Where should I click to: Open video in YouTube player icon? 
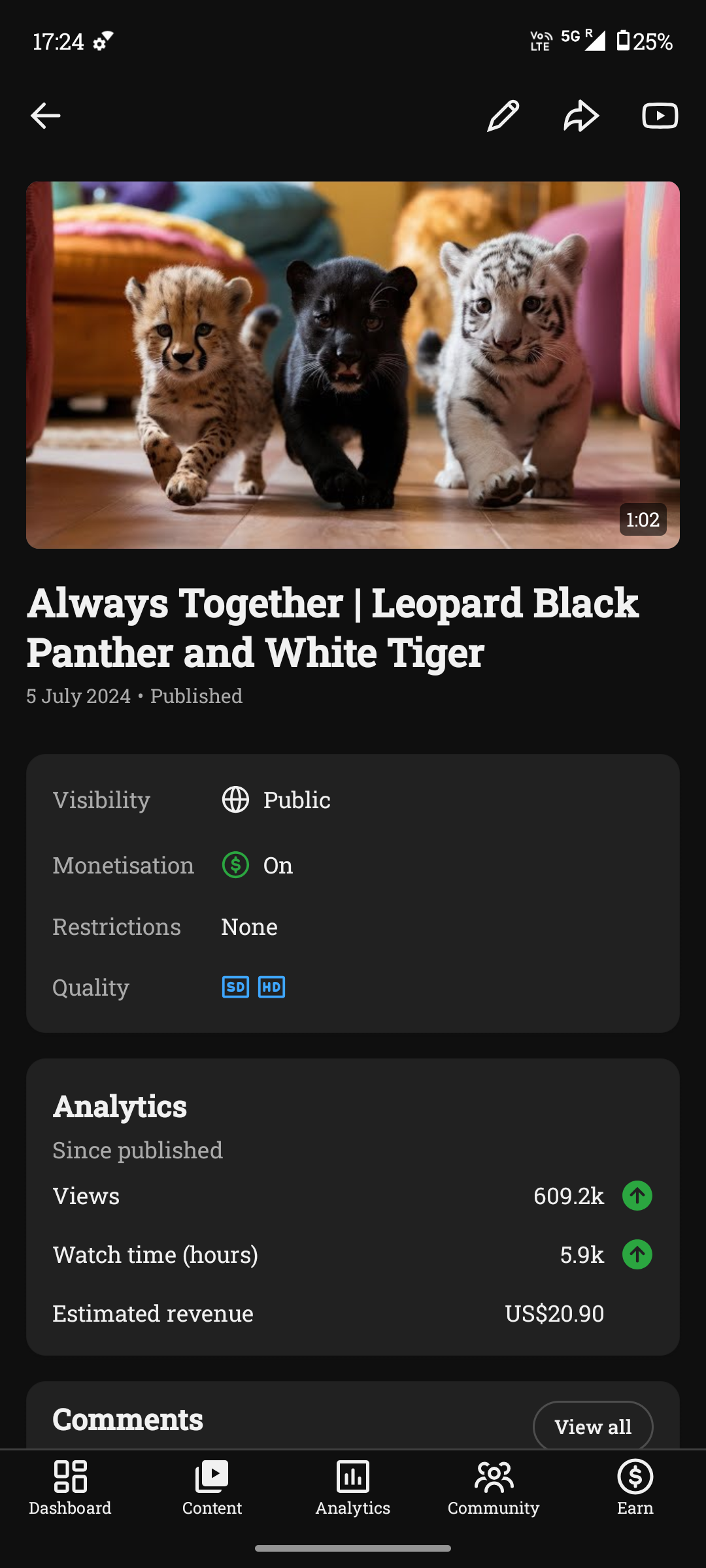tap(660, 116)
